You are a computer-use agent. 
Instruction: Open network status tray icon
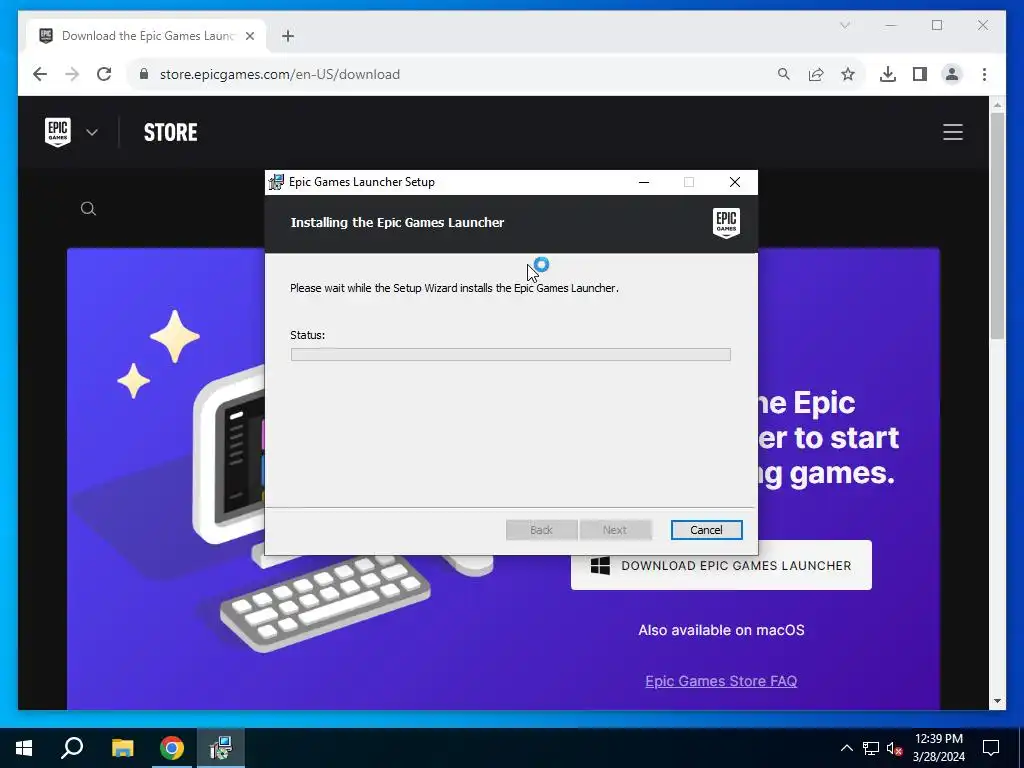point(871,748)
